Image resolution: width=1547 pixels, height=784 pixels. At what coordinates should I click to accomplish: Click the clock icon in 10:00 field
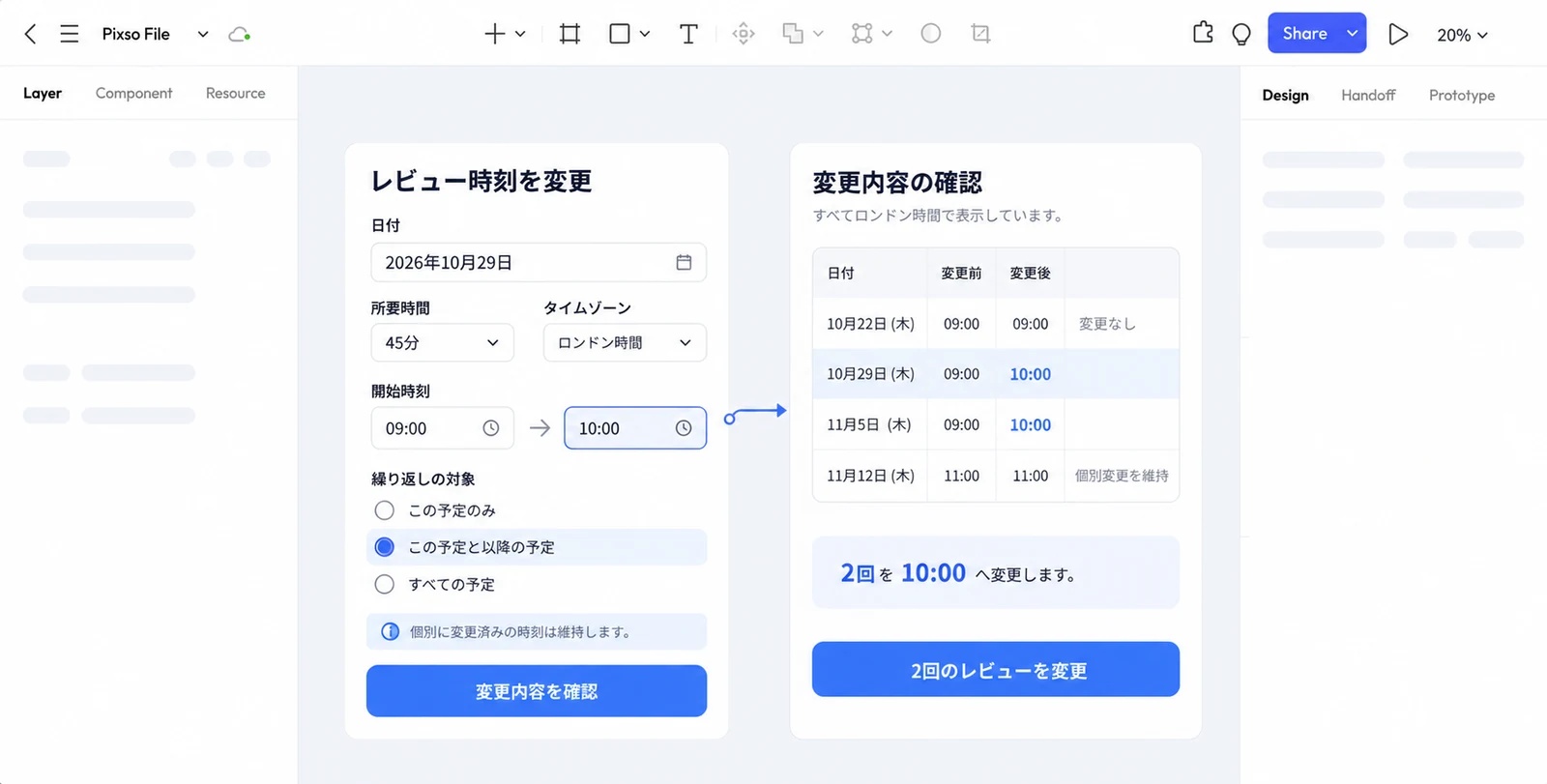point(684,428)
